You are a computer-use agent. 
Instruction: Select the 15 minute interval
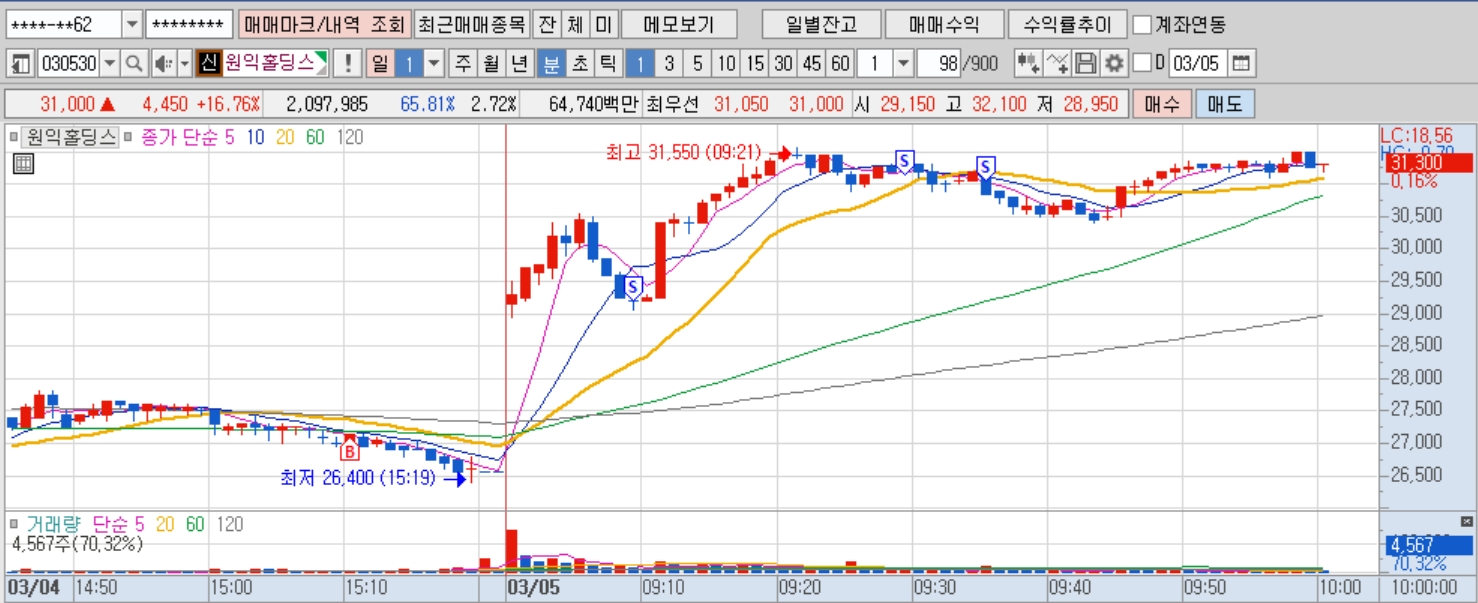coord(755,64)
